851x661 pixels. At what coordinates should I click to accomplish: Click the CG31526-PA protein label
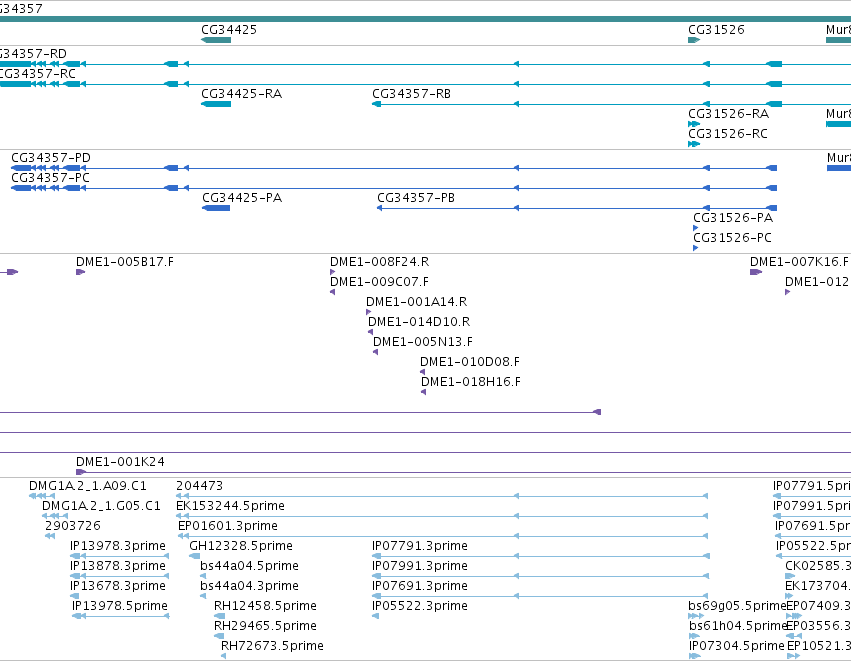click(733, 218)
